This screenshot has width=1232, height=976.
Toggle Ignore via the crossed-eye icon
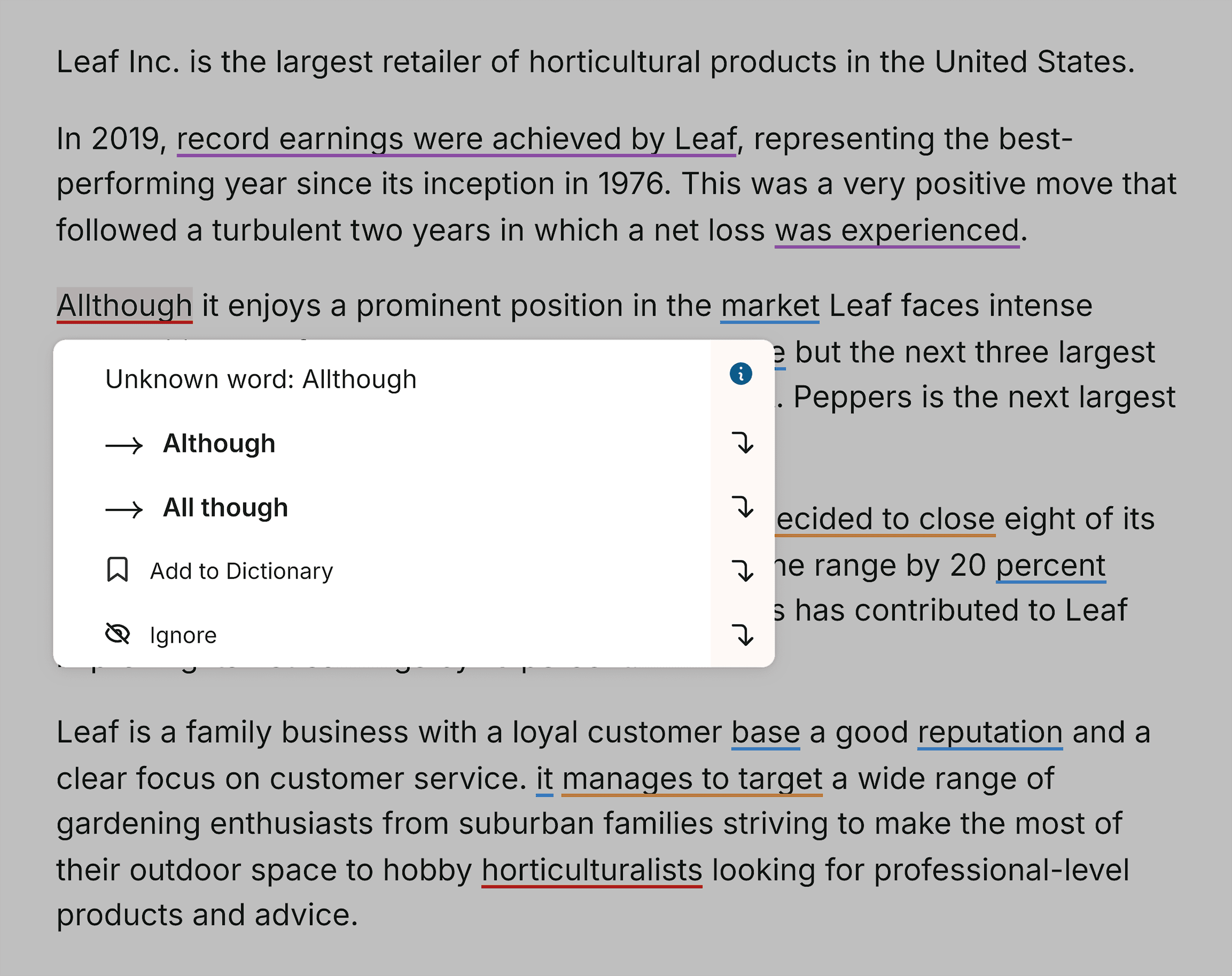[118, 634]
